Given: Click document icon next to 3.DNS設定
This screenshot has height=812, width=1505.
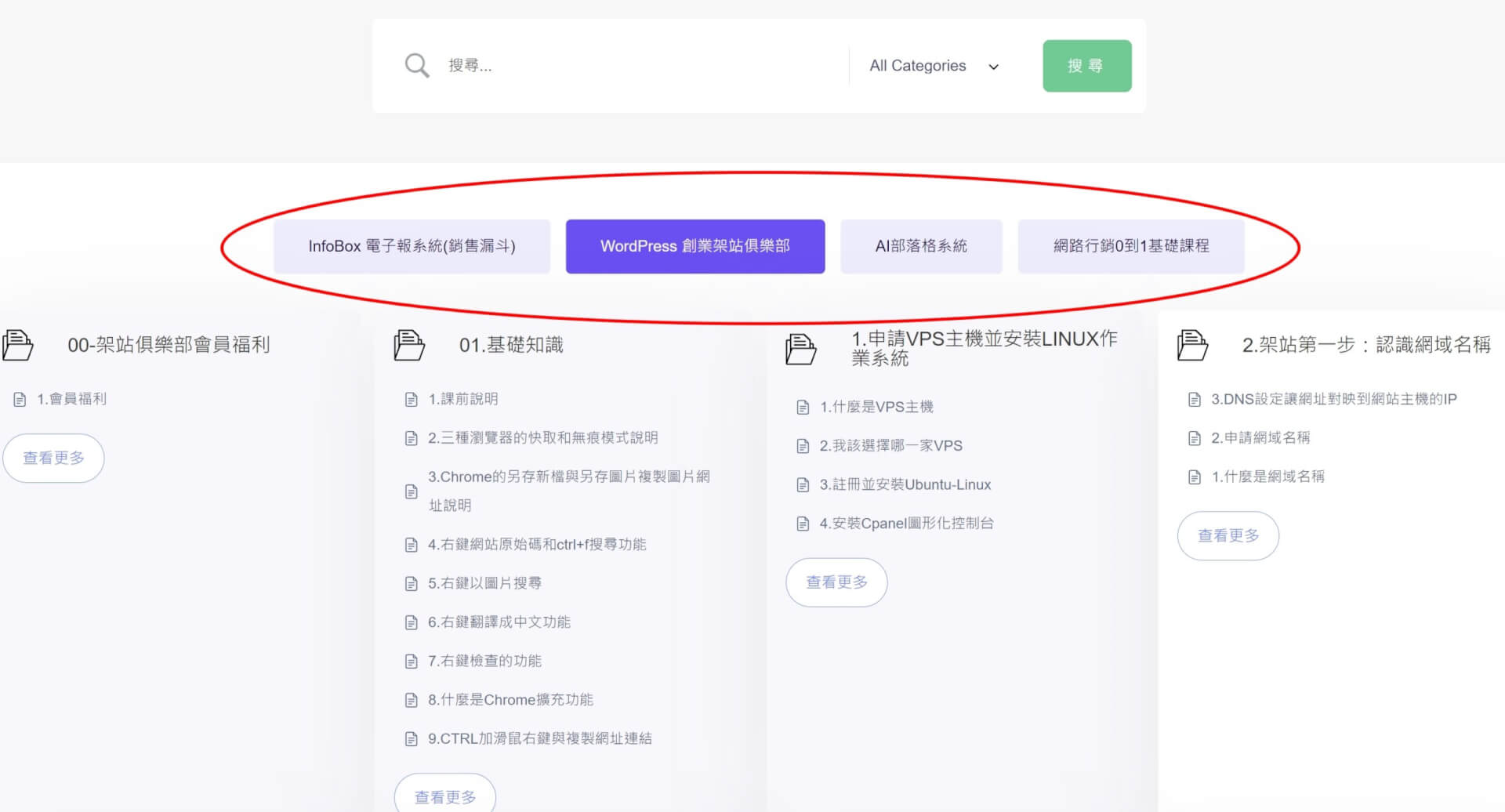Looking at the screenshot, I should click(x=1195, y=400).
